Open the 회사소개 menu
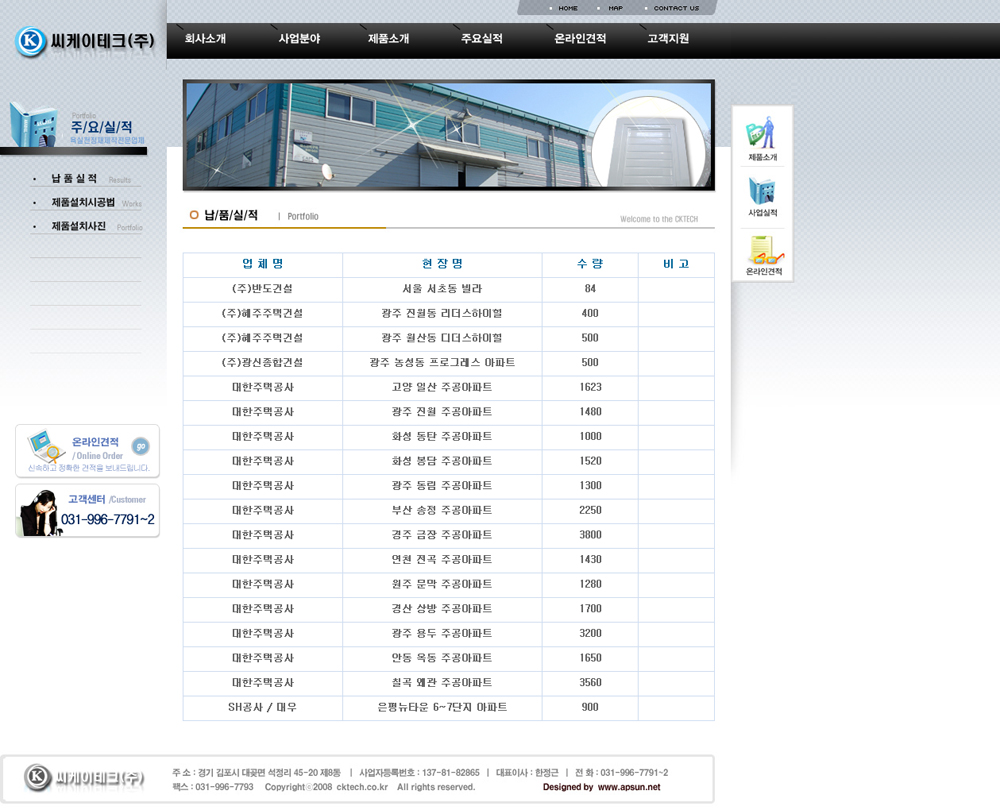 tap(205, 39)
